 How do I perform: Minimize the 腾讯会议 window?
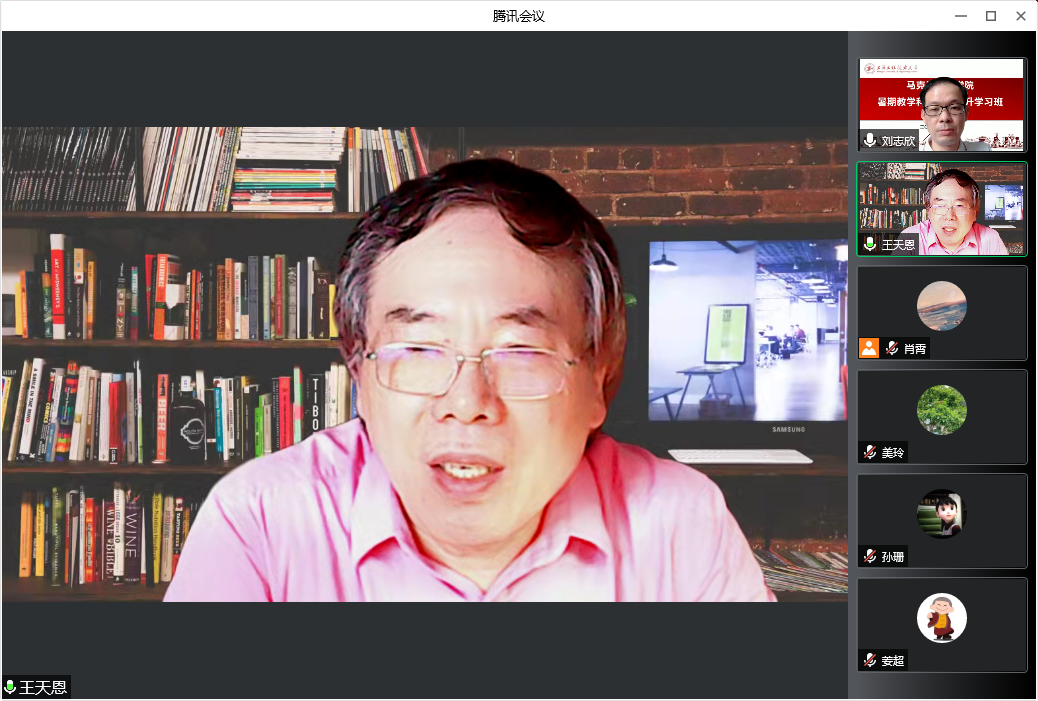click(960, 16)
